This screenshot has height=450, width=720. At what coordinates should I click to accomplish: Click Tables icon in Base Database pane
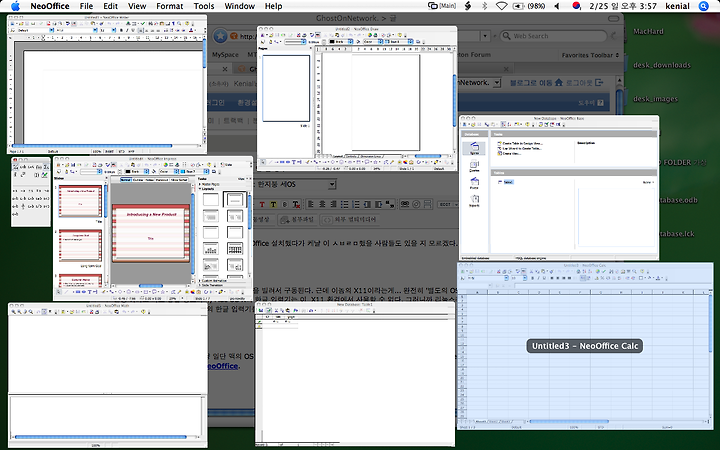tap(474, 148)
